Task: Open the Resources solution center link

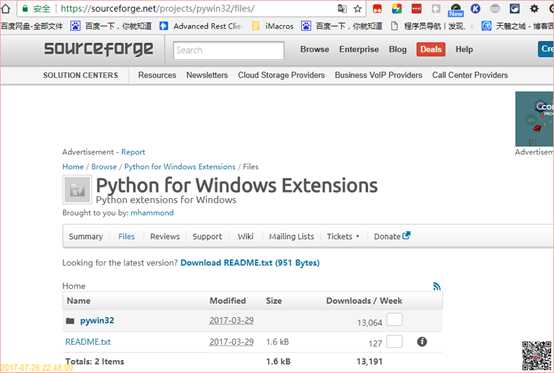Action: [157, 75]
